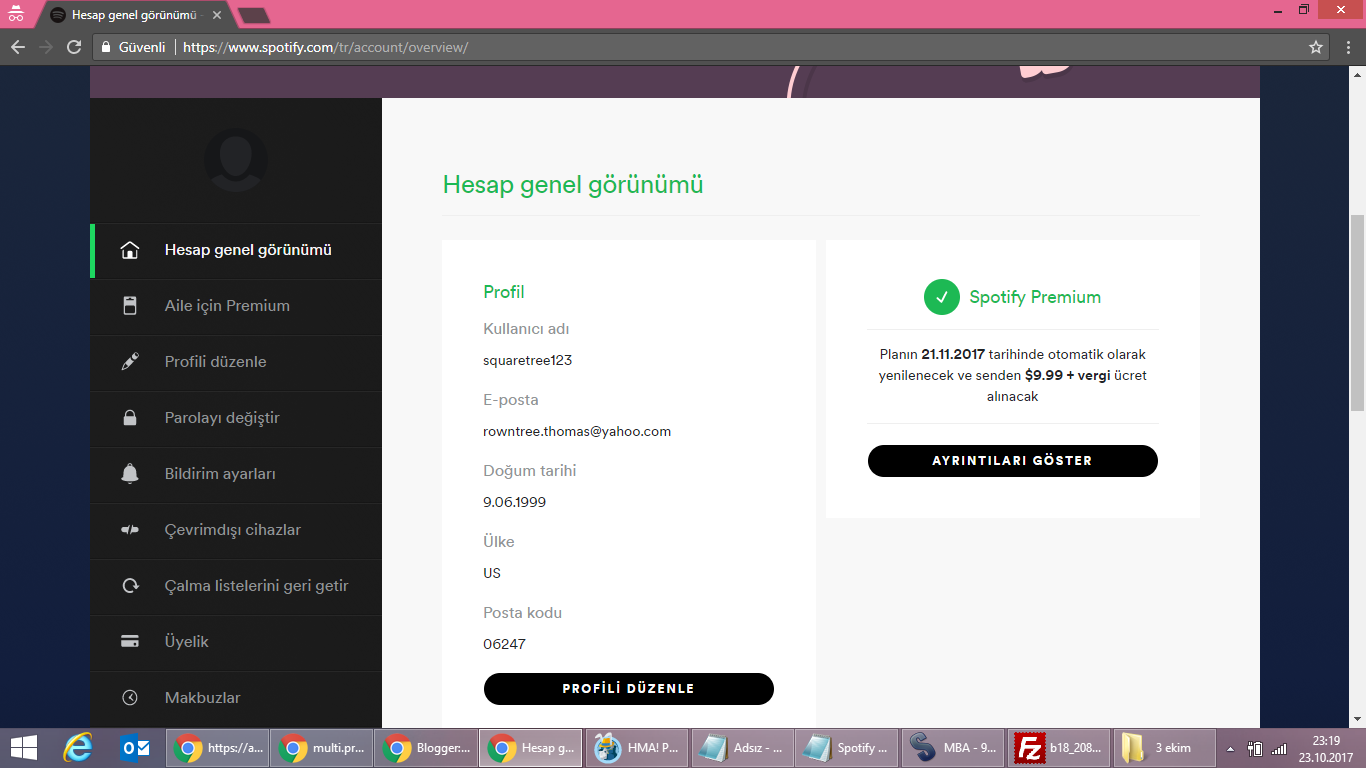
Task: Click the email rowntree.thomas@yahoo.com
Action: click(577, 432)
